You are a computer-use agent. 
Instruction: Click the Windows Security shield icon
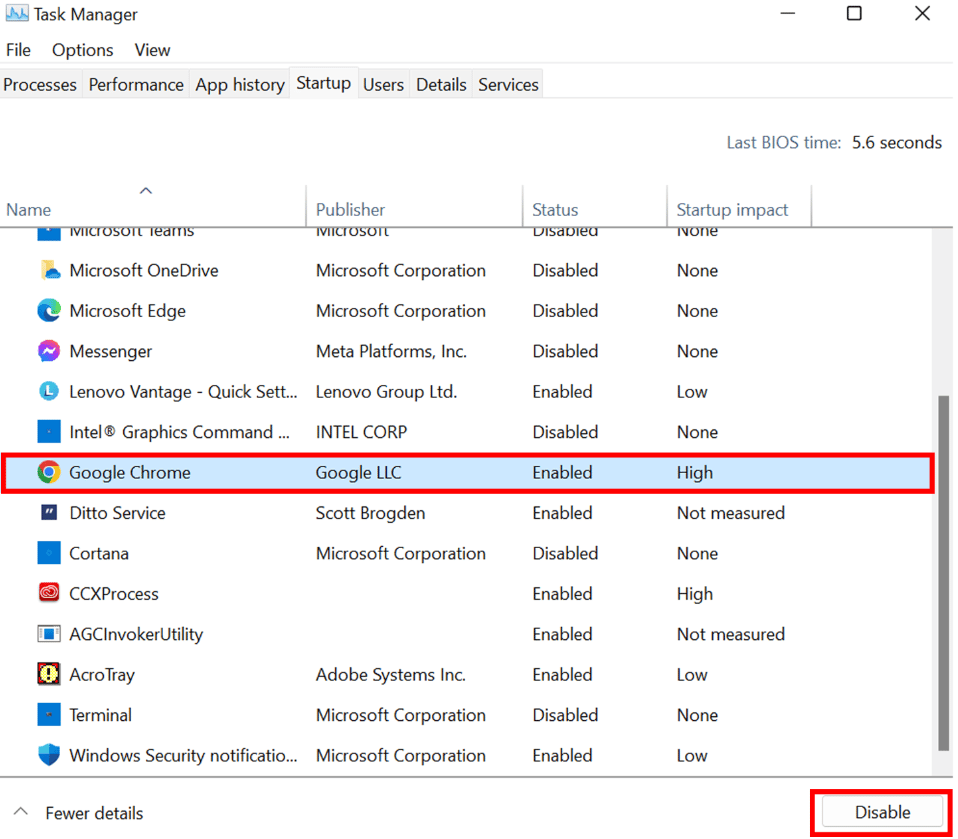[x=49, y=755]
